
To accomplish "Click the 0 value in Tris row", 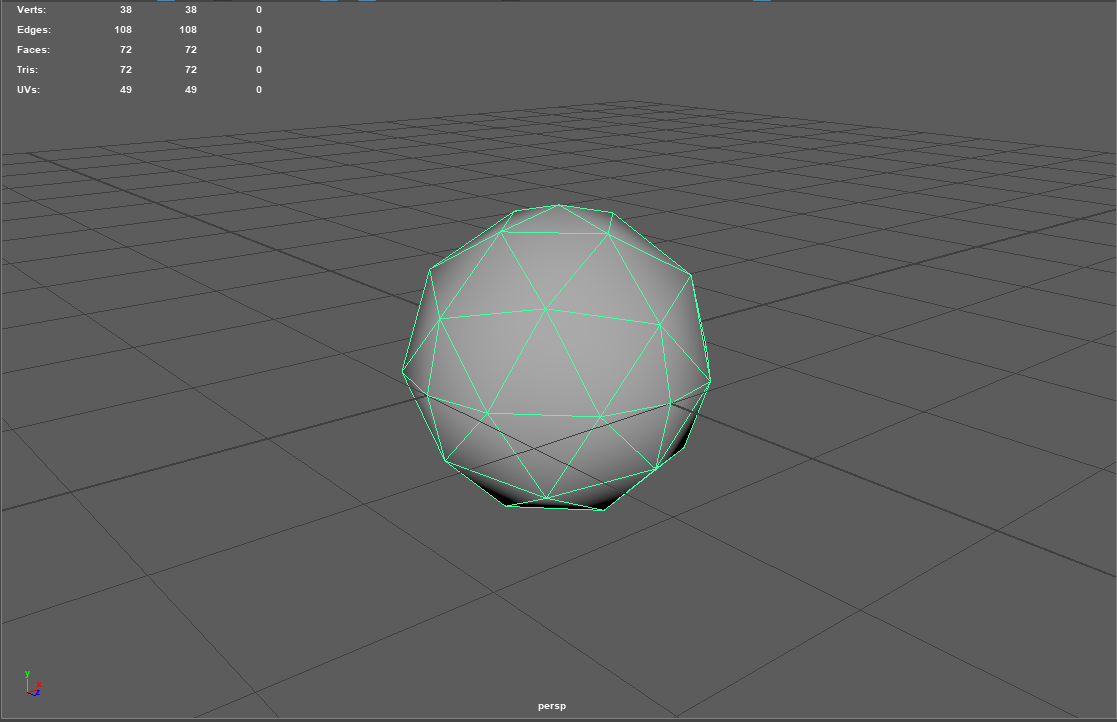I will [259, 70].
